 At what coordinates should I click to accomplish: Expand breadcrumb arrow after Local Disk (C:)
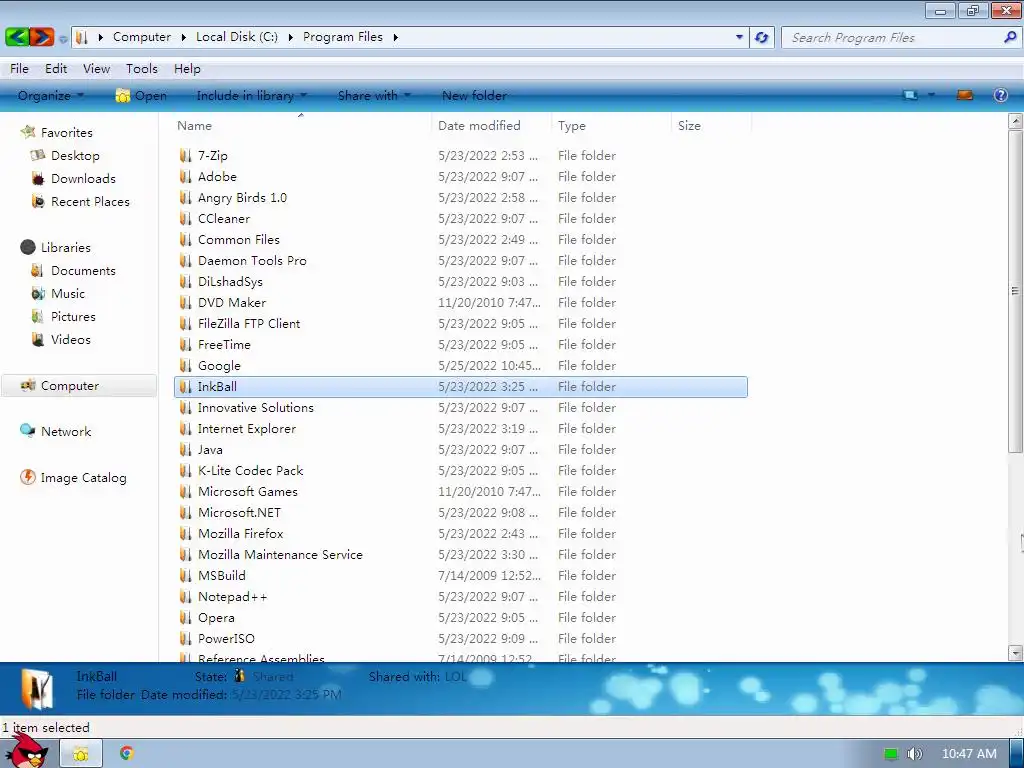click(291, 37)
